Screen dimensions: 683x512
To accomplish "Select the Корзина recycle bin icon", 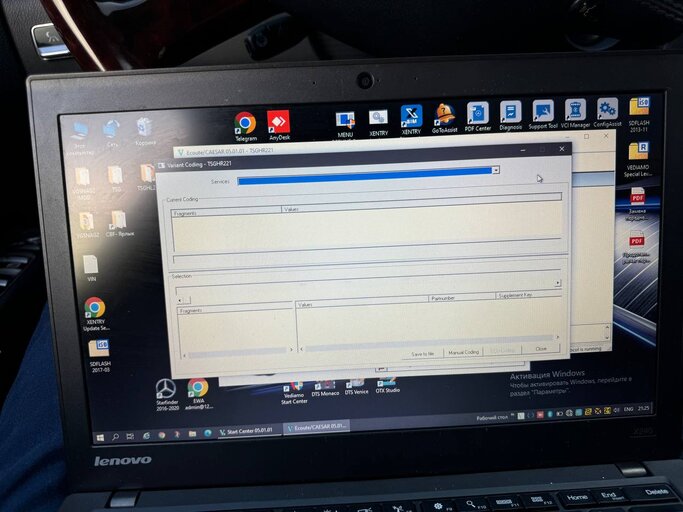I will (x=145, y=131).
